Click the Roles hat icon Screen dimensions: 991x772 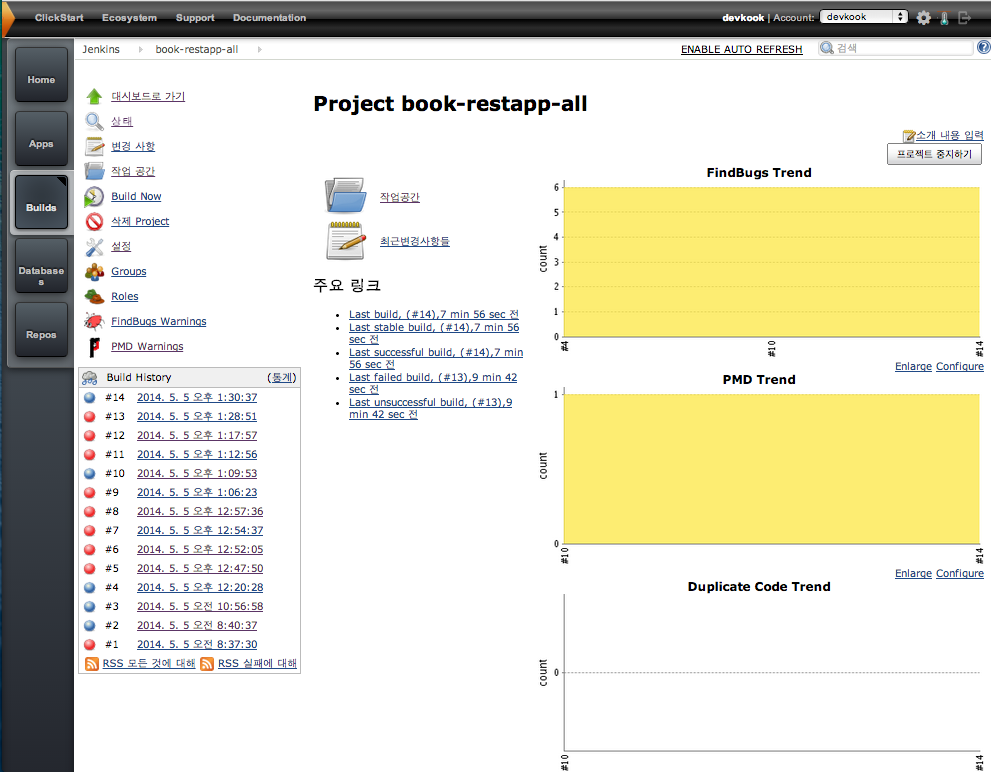pyautogui.click(x=94, y=297)
